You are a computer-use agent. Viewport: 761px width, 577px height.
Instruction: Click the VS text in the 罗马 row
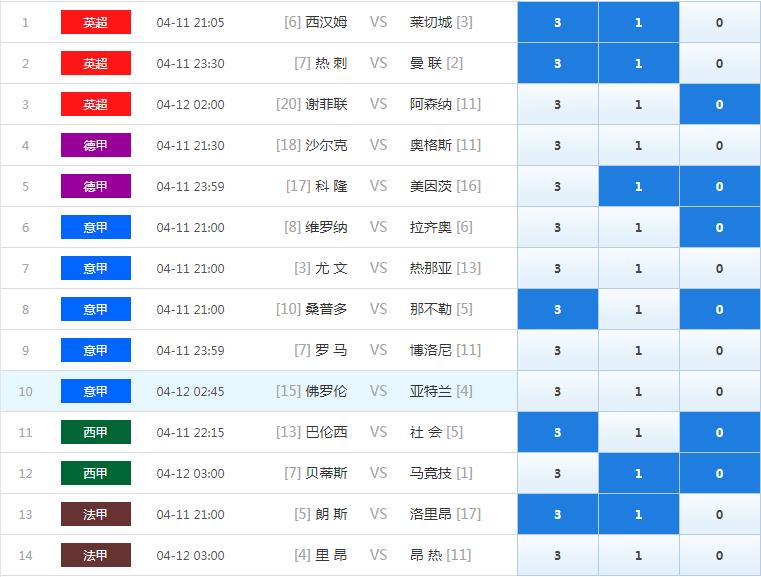pos(378,350)
